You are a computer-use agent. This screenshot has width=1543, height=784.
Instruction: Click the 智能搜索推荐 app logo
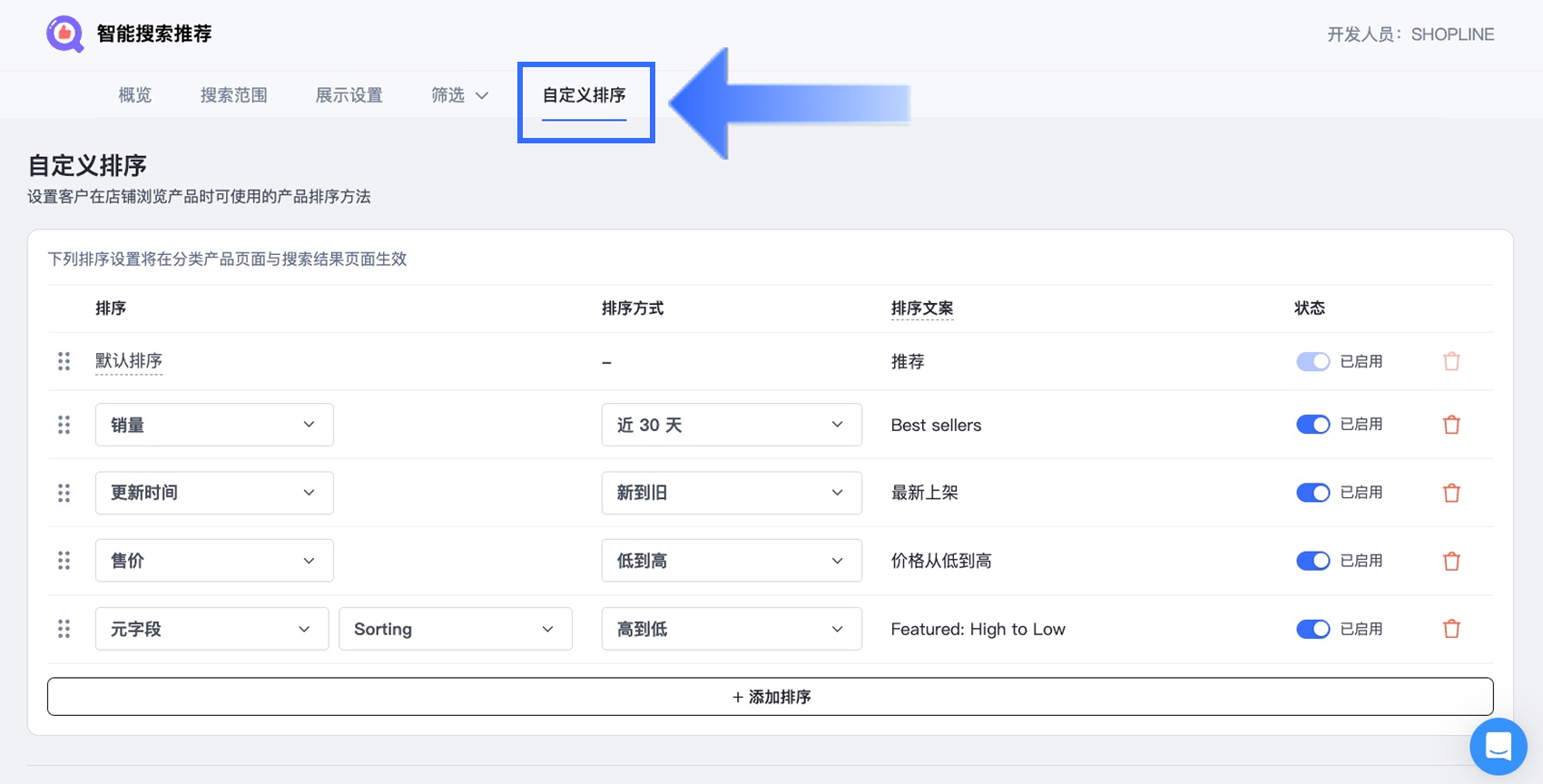[x=65, y=34]
